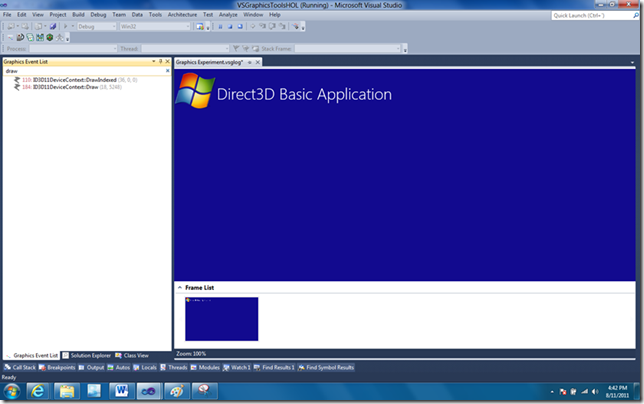Open Internet Explorer from taskbar
Screen dimensions: 644x404
coord(38,391)
